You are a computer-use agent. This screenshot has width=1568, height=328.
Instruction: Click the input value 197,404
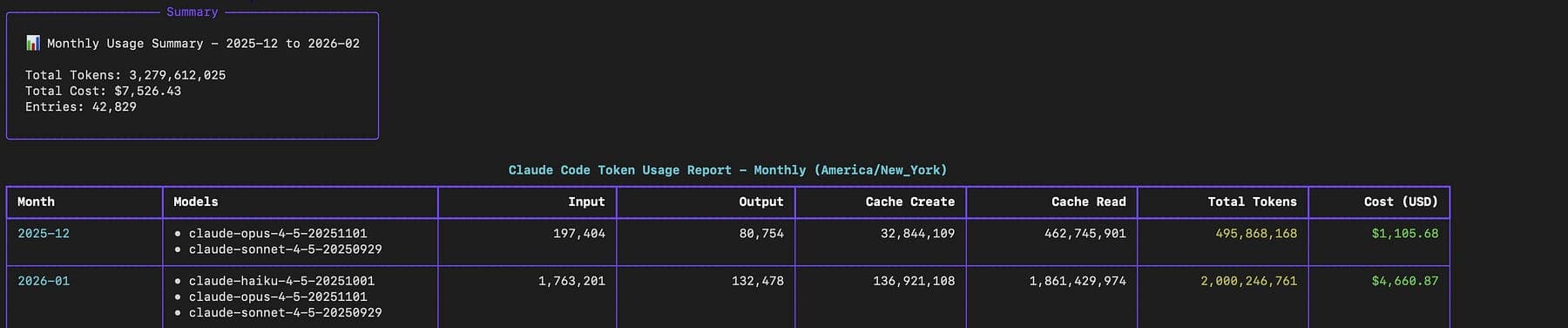click(x=579, y=234)
